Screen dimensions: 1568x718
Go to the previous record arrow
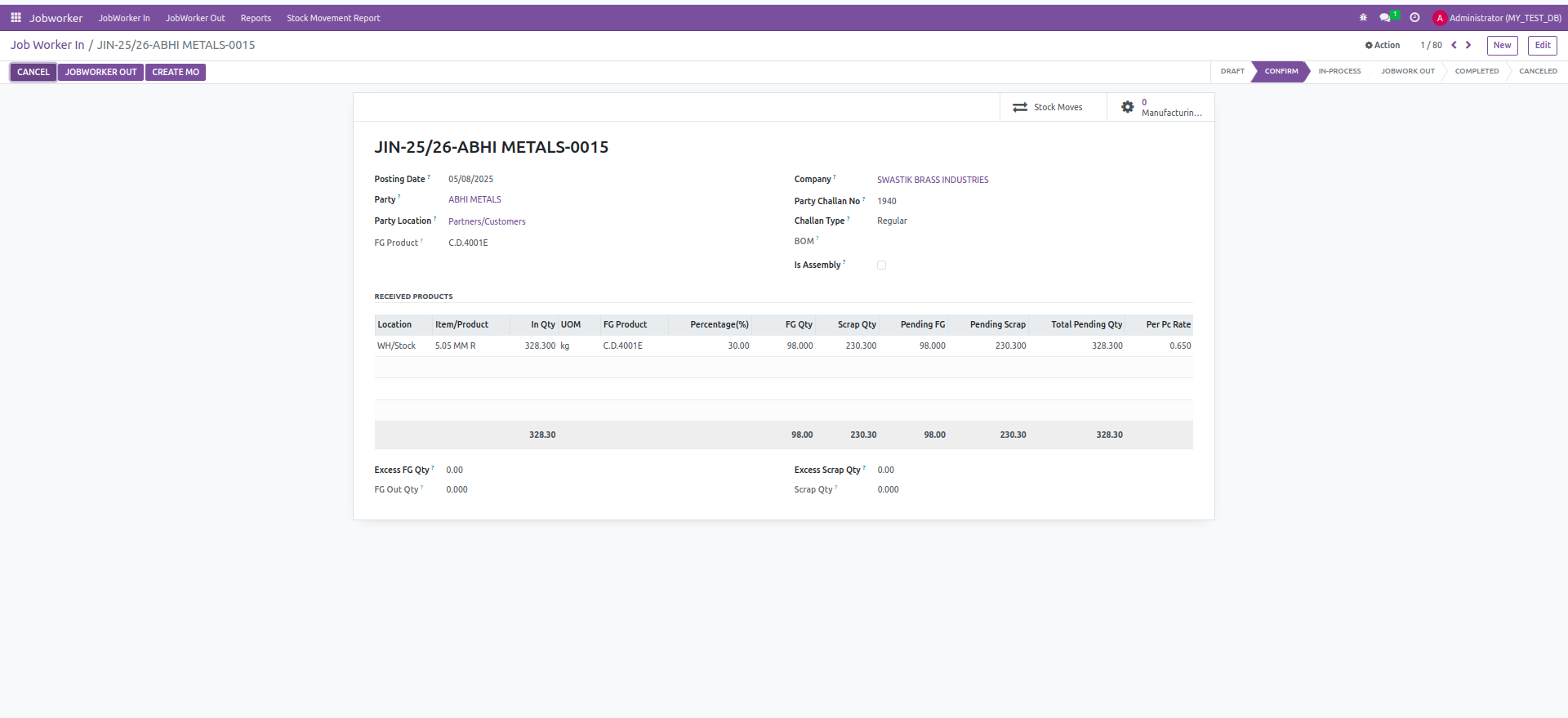click(x=1454, y=45)
